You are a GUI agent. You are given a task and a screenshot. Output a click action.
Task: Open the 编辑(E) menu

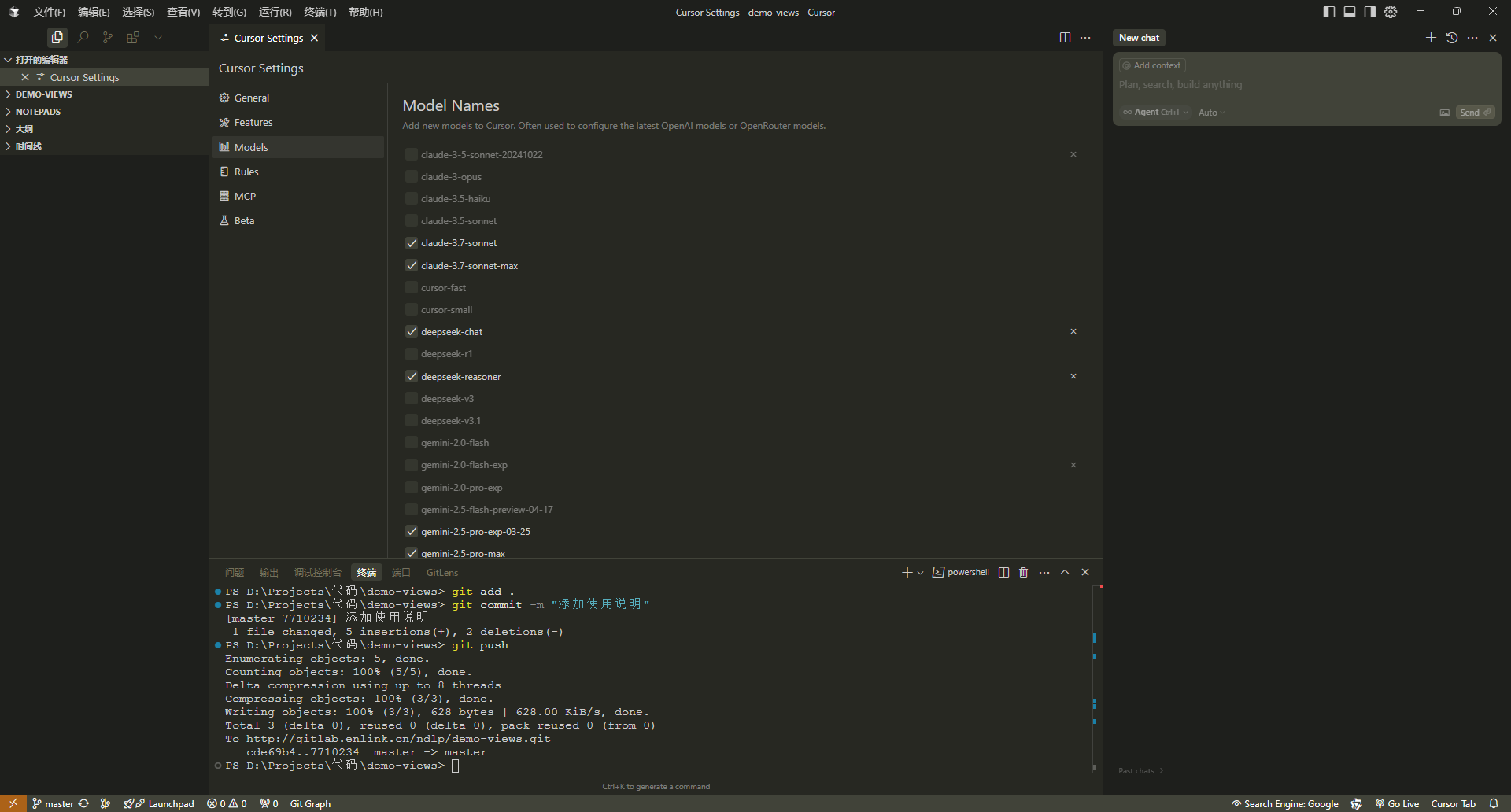coord(94,12)
